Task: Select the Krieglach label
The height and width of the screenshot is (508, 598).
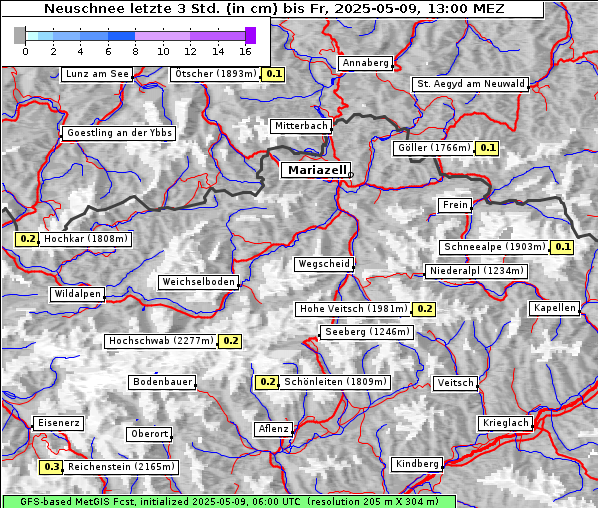Action: tap(506, 423)
